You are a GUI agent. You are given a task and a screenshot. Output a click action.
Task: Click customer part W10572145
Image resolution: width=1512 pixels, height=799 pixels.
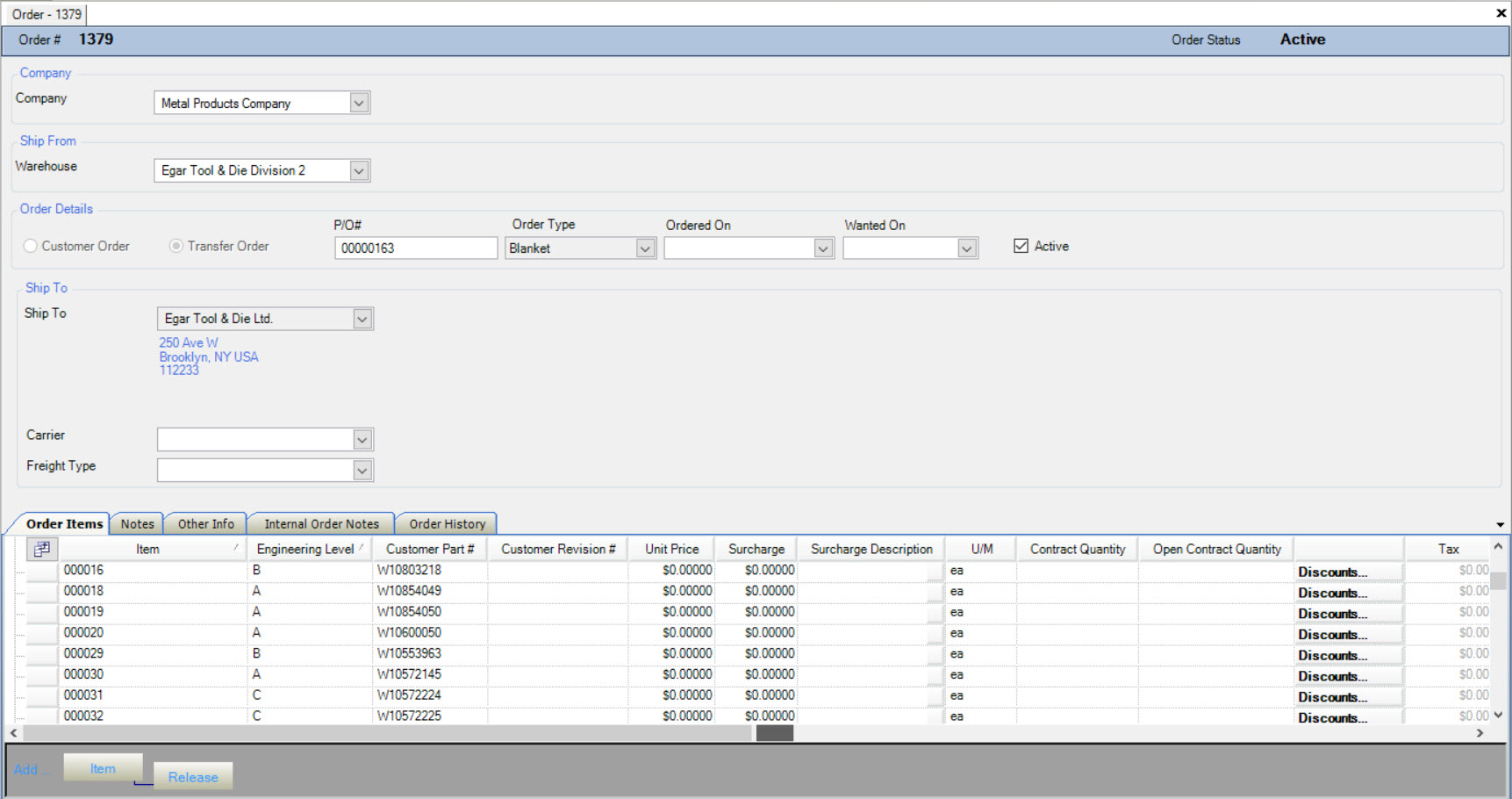[x=409, y=674]
